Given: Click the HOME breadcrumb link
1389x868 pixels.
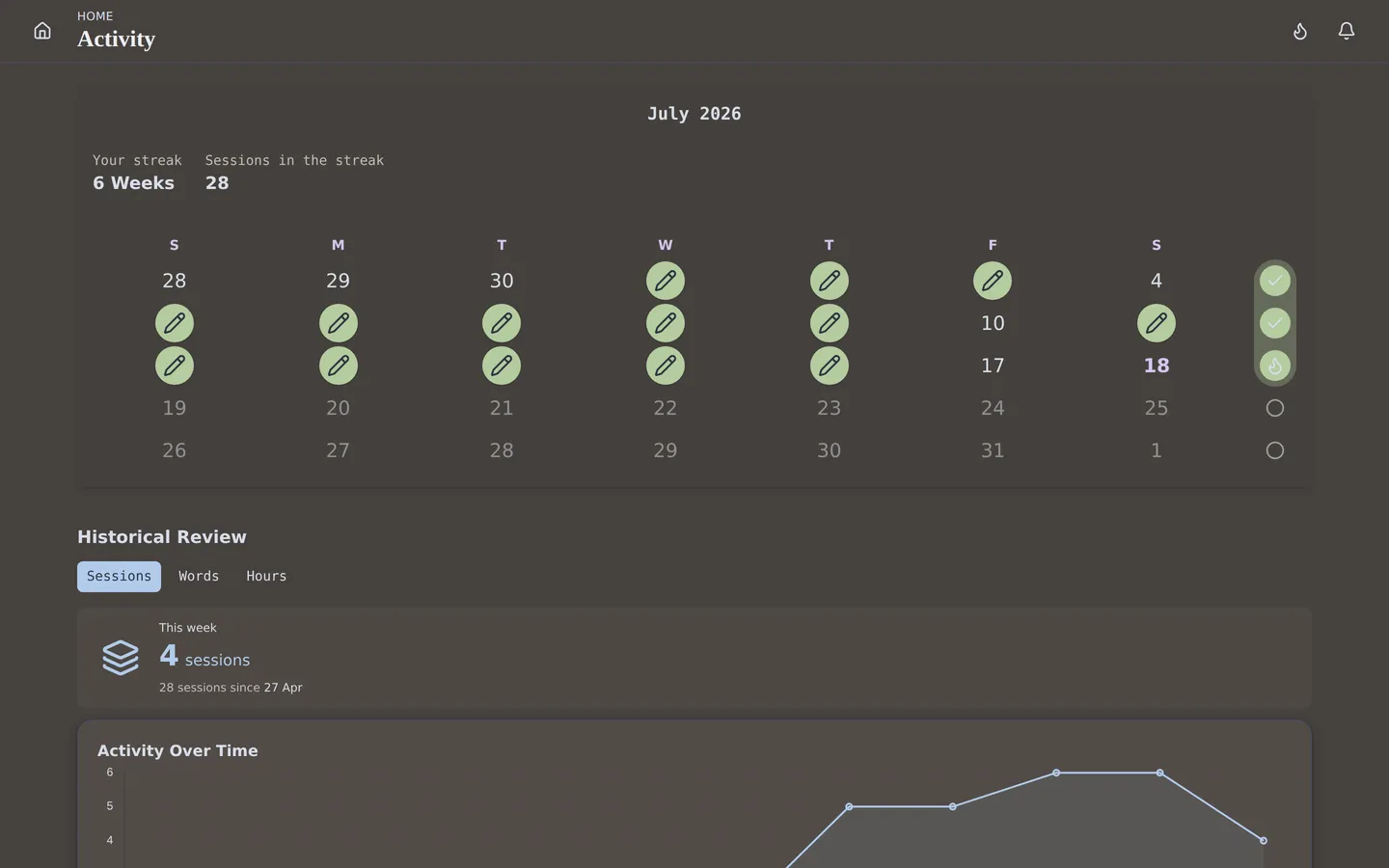Looking at the screenshot, I should 95,16.
